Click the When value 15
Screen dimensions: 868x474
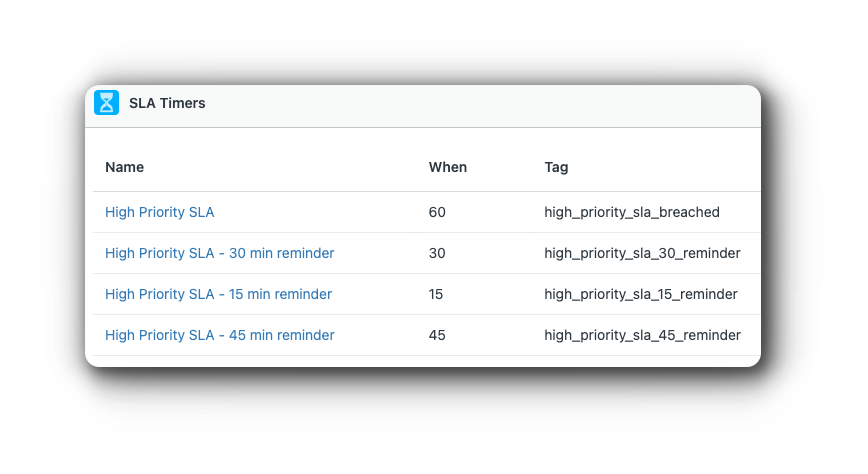(436, 294)
